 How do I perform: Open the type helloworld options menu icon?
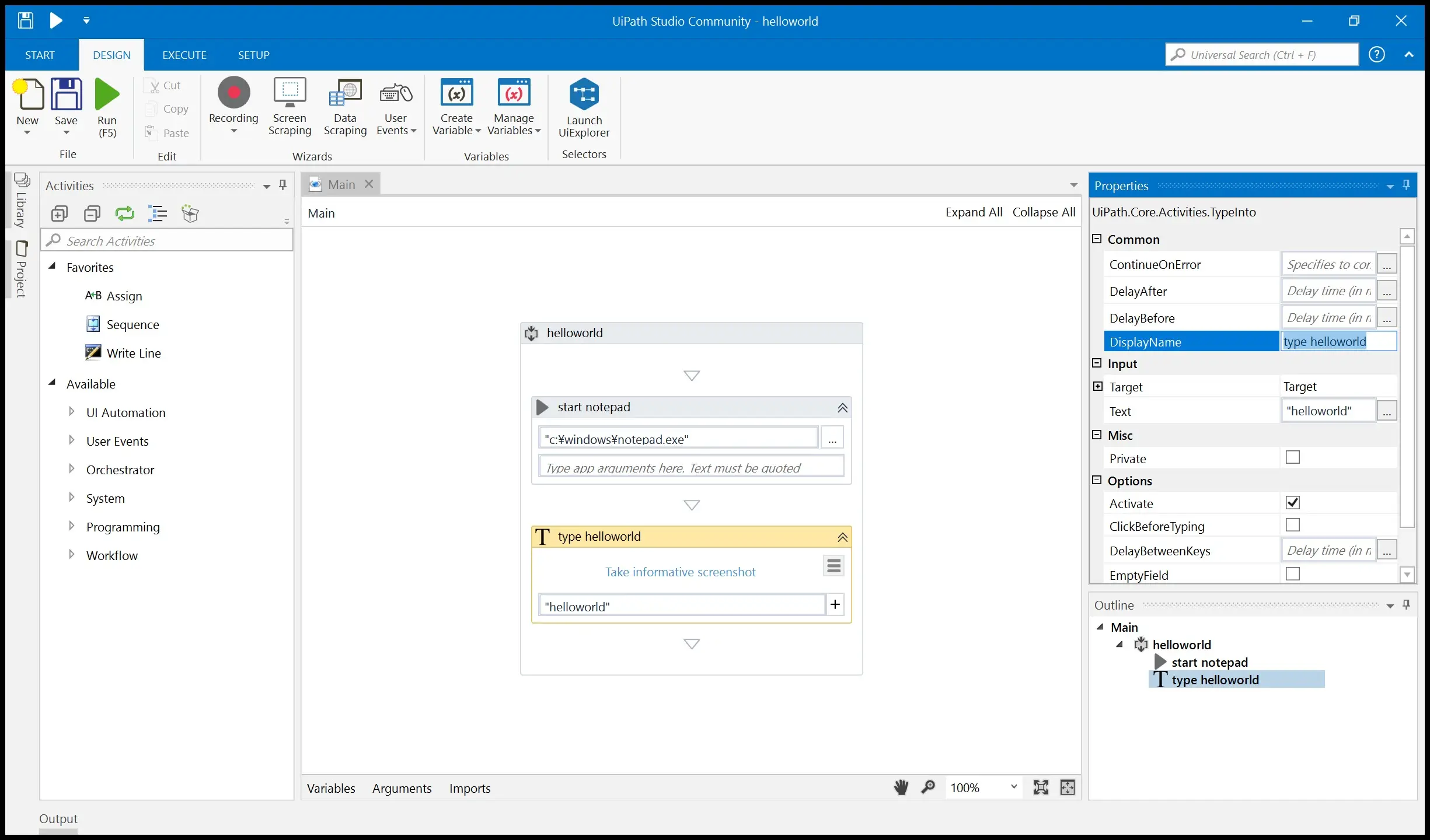point(834,565)
